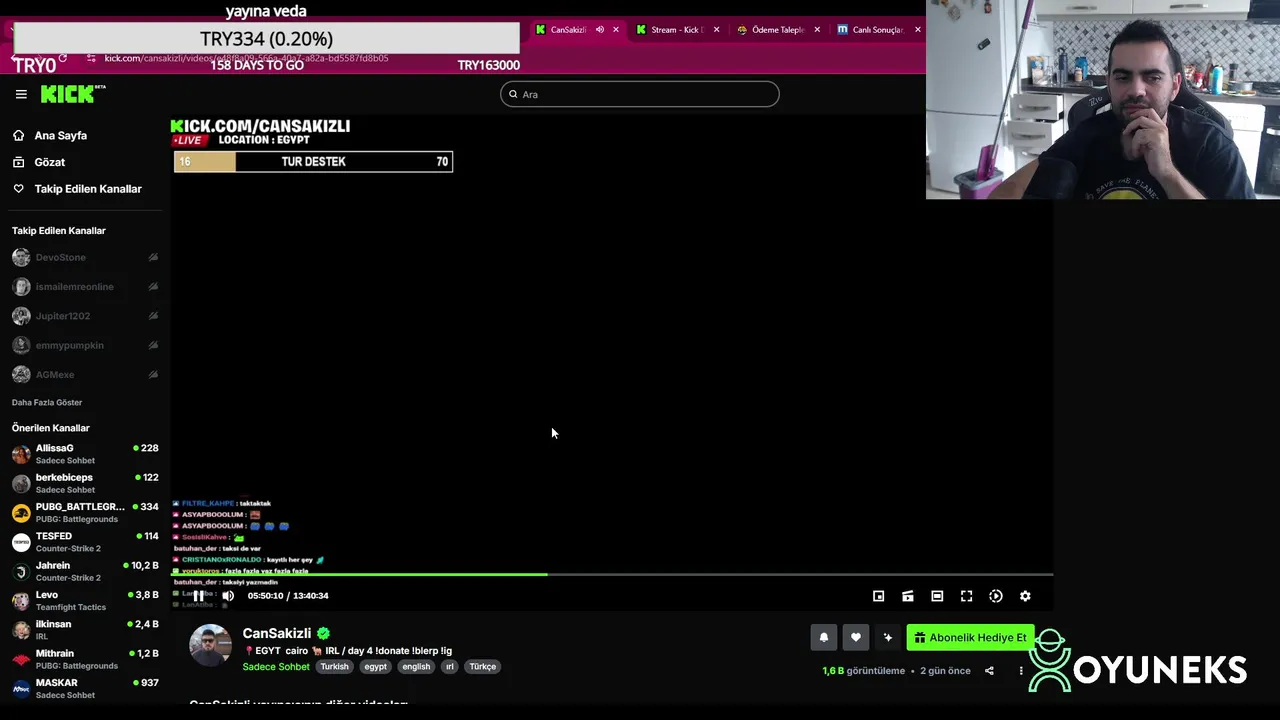This screenshot has width=1280, height=720.
Task: Click CanSakizli streamer avatar
Action: click(210, 646)
